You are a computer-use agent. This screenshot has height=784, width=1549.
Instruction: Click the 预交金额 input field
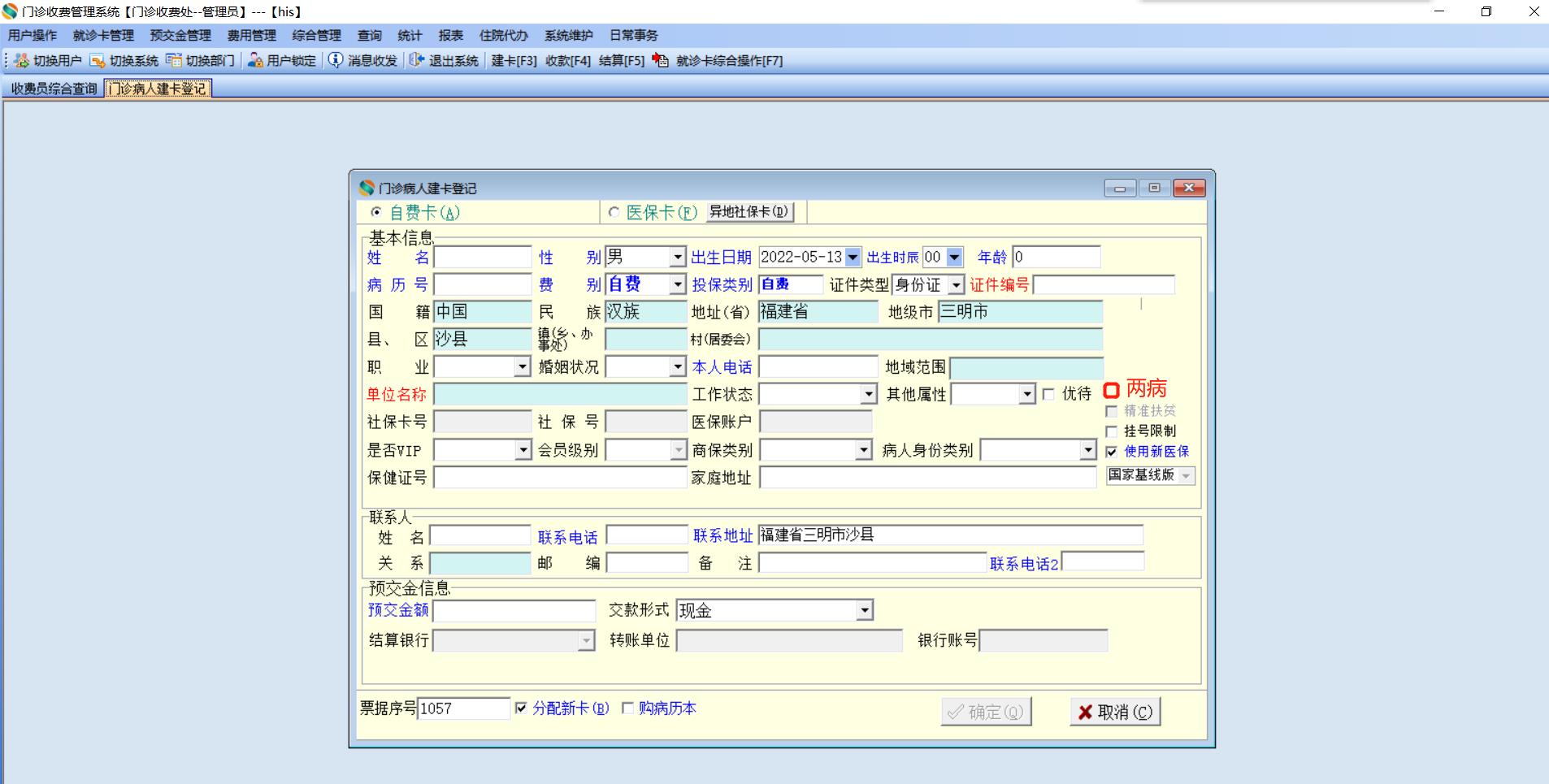pyautogui.click(x=514, y=611)
